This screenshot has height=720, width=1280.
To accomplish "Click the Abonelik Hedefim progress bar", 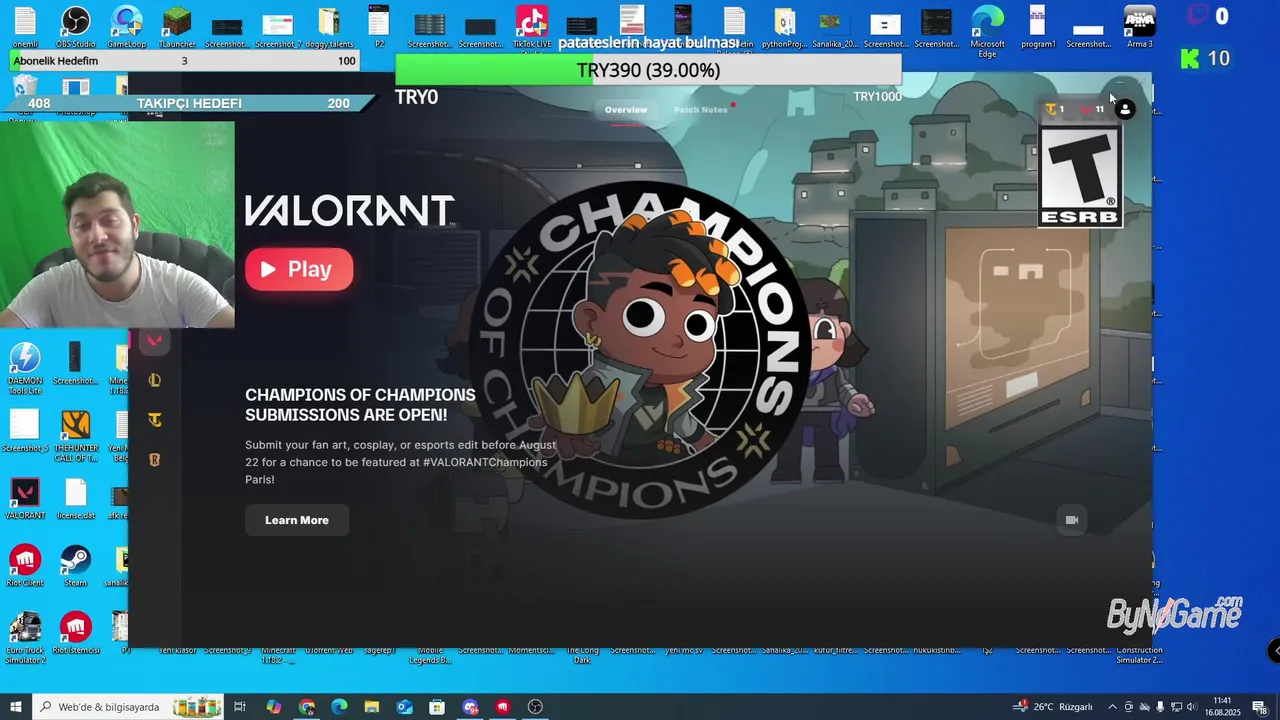I will point(184,61).
